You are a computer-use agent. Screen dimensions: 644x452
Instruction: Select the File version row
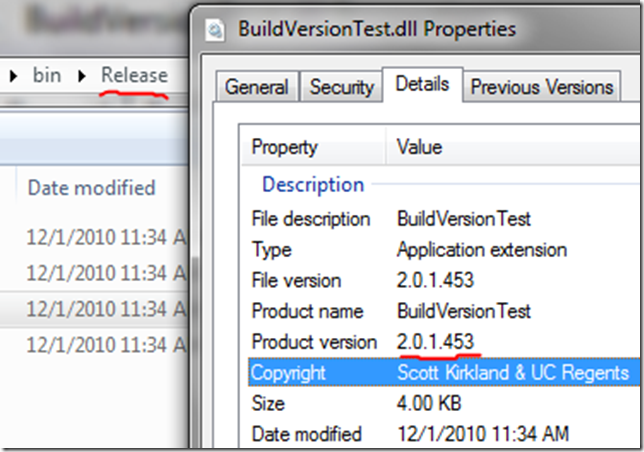click(x=444, y=280)
